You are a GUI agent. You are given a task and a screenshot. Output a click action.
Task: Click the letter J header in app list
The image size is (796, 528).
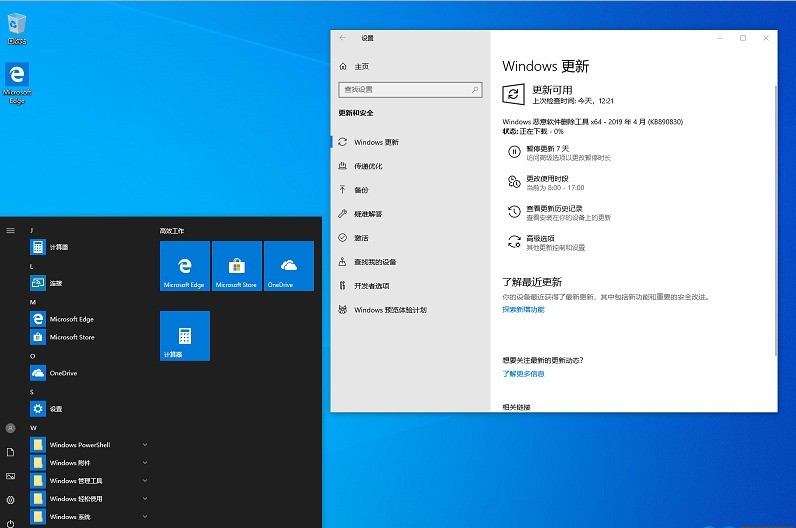pyautogui.click(x=31, y=230)
